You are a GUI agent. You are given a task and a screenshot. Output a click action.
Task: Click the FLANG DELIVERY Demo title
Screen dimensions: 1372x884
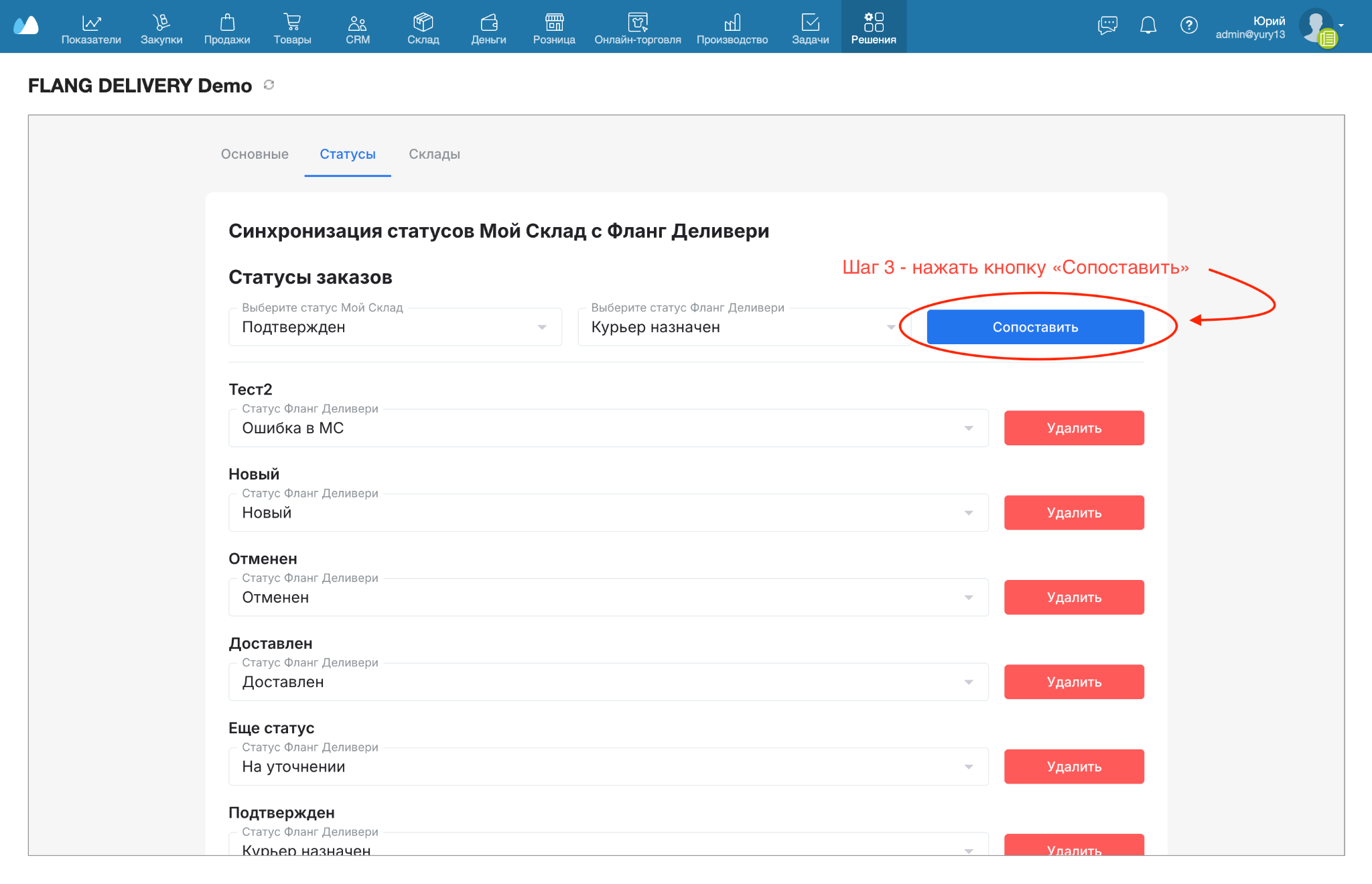(140, 86)
